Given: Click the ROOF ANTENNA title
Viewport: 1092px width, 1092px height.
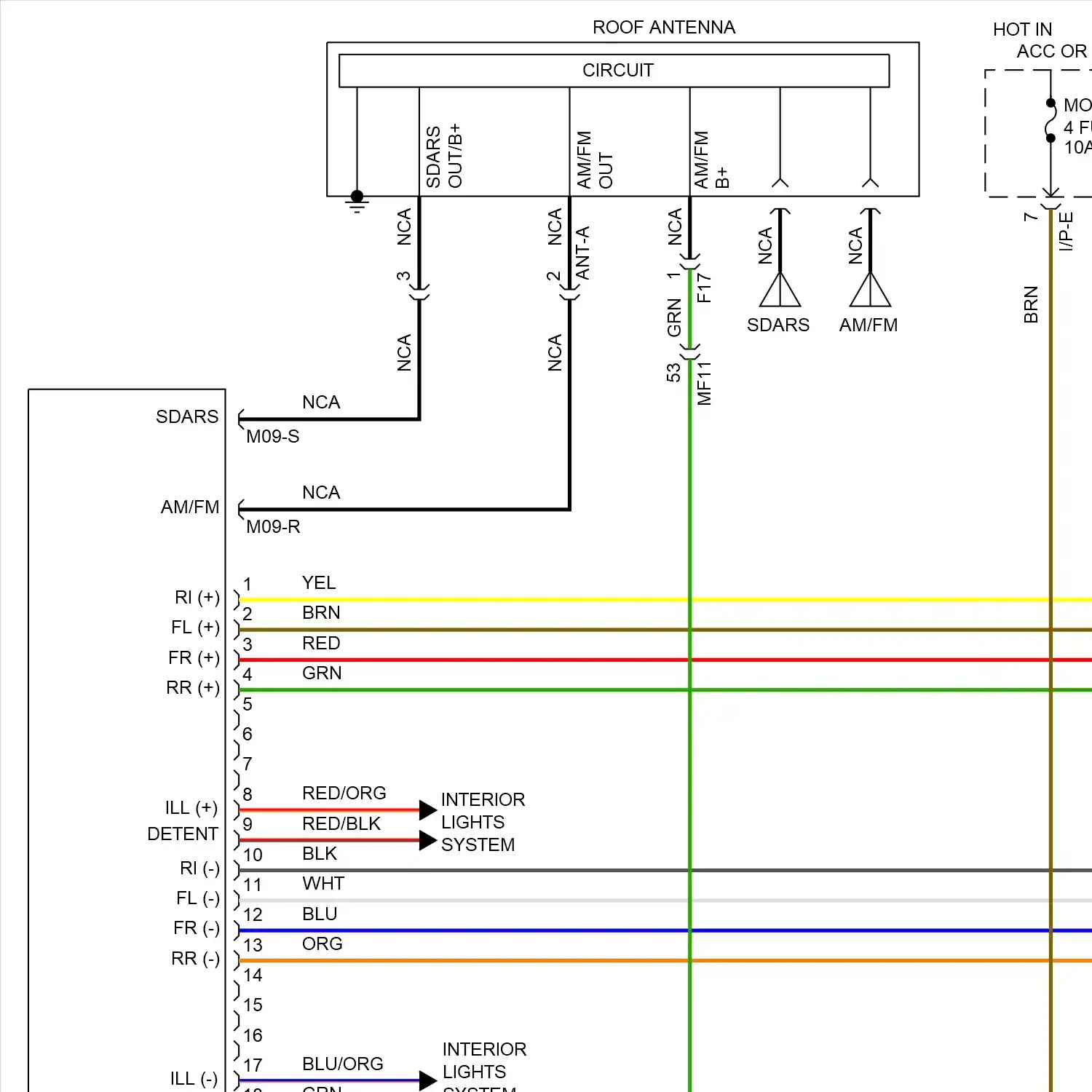Looking at the screenshot, I should 664,28.
